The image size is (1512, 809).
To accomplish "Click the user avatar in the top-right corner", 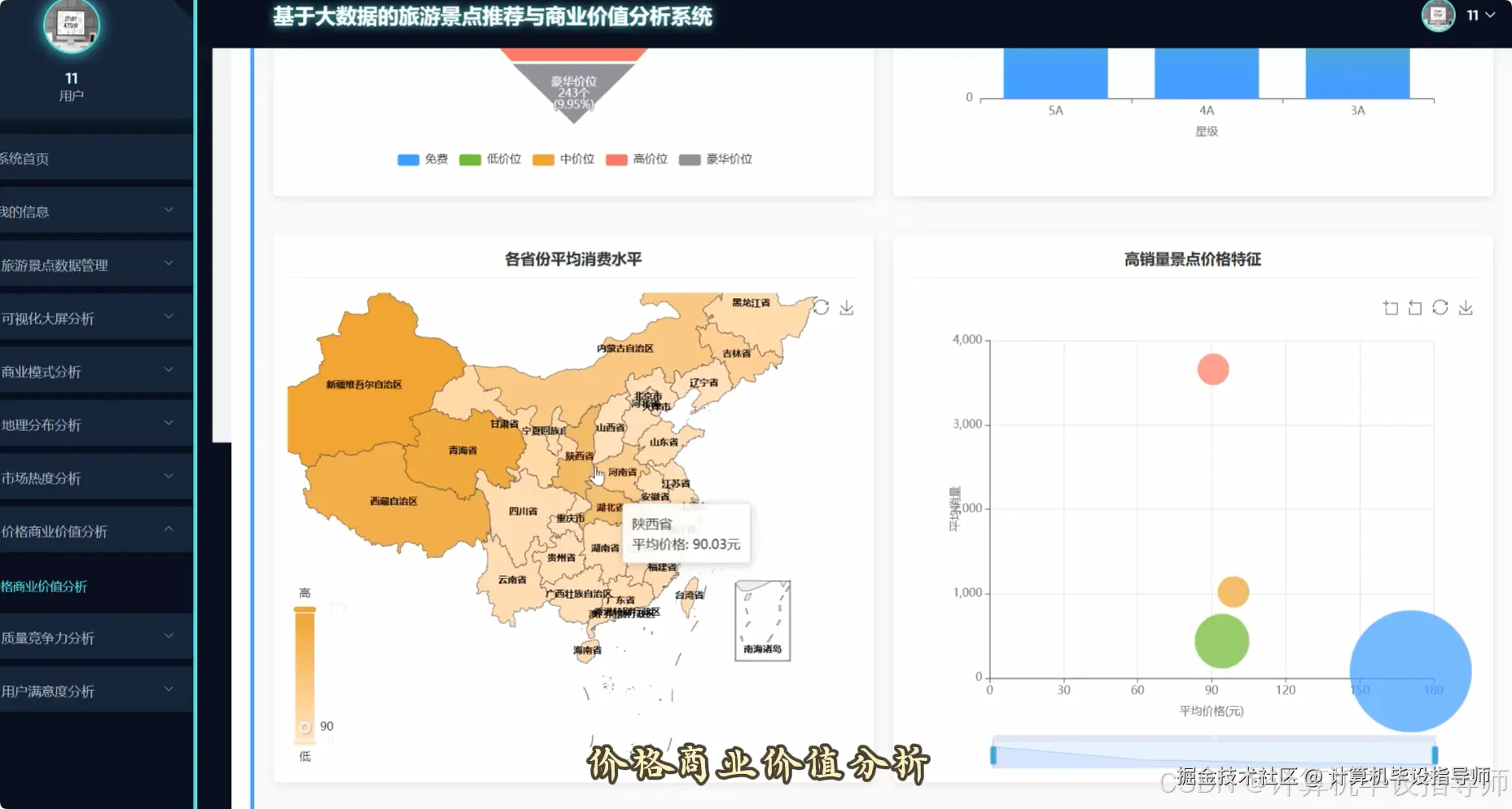I will 1438,15.
